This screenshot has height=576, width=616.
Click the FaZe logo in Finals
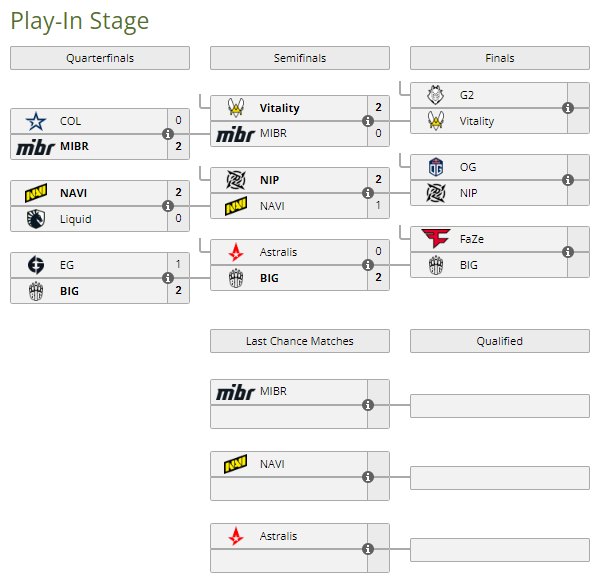(436, 239)
